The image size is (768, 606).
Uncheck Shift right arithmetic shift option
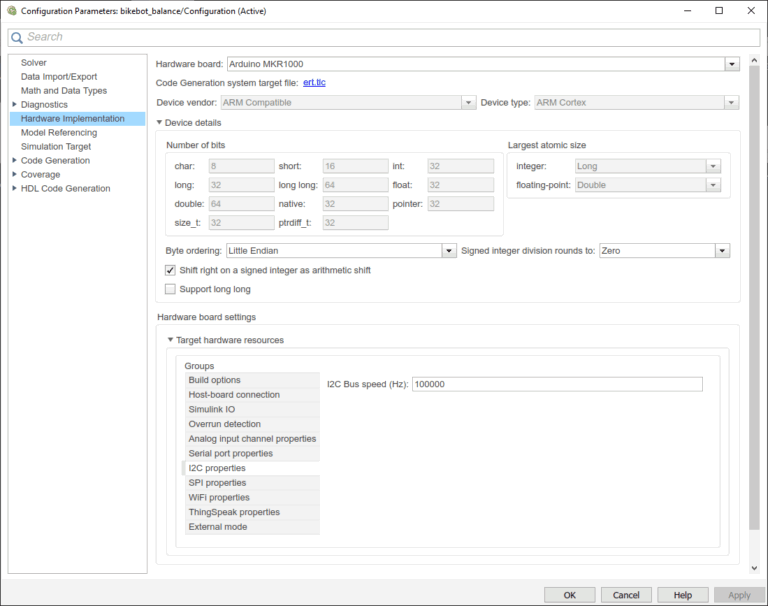point(170,270)
